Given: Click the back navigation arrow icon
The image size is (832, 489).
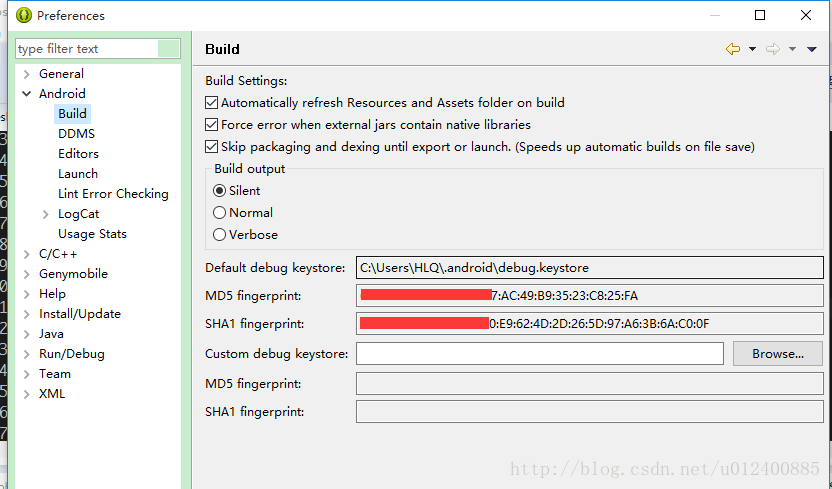Looking at the screenshot, I should pyautogui.click(x=733, y=49).
